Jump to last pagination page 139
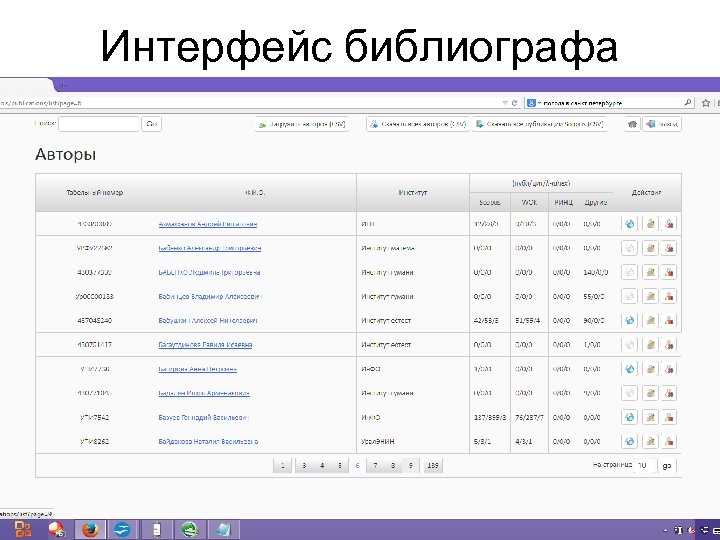720x540 pixels. [433, 465]
